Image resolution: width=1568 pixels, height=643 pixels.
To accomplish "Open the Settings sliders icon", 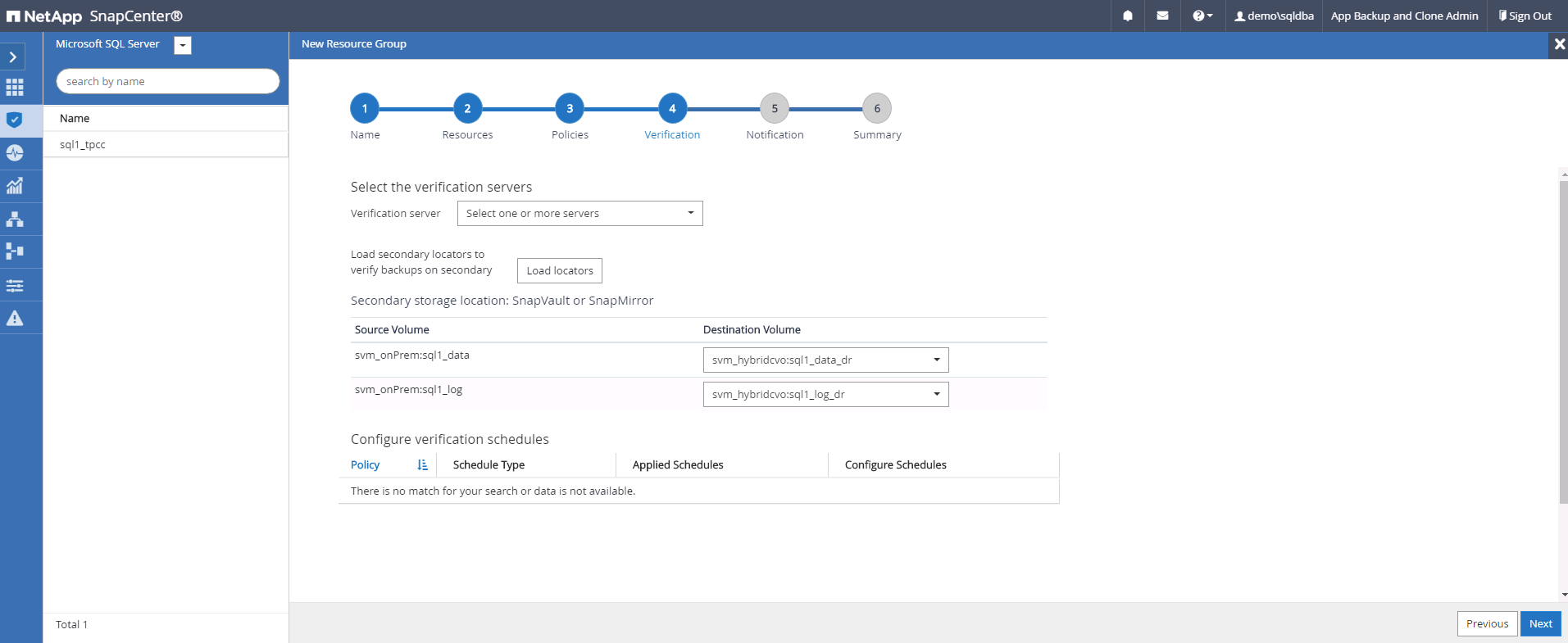I will (x=15, y=285).
